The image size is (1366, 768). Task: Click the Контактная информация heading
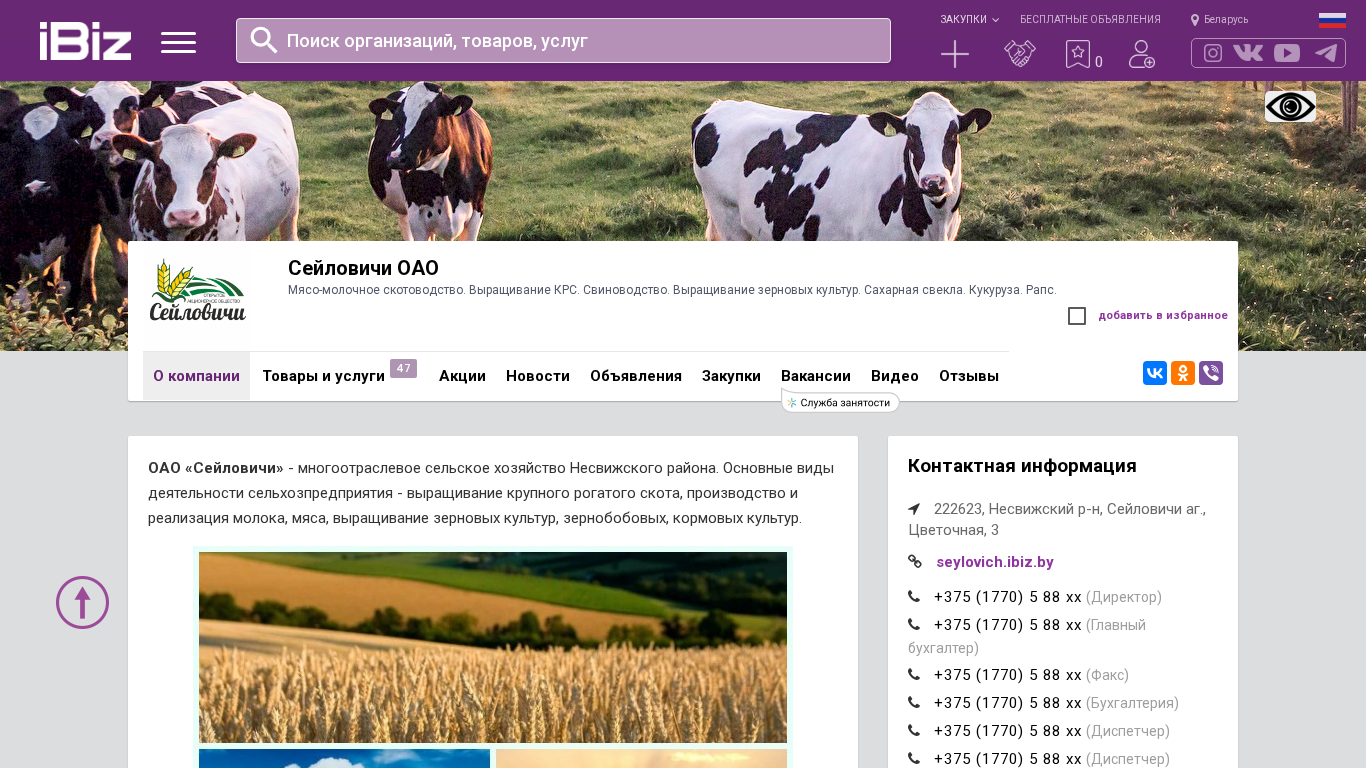[x=1022, y=466]
